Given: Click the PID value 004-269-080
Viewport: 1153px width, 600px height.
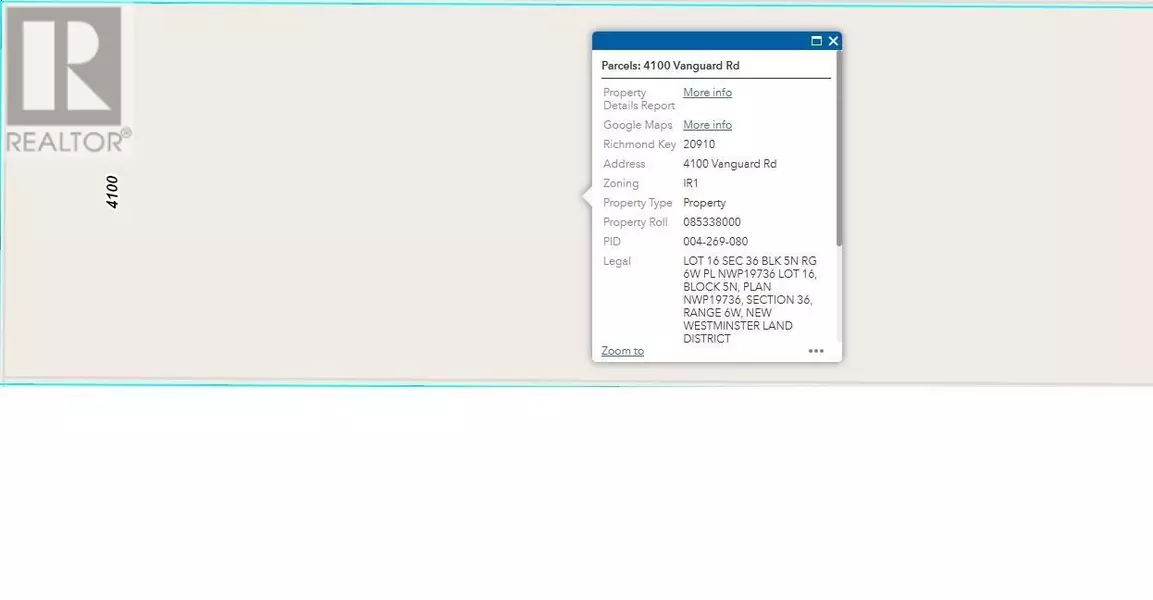Looking at the screenshot, I should (x=715, y=242).
